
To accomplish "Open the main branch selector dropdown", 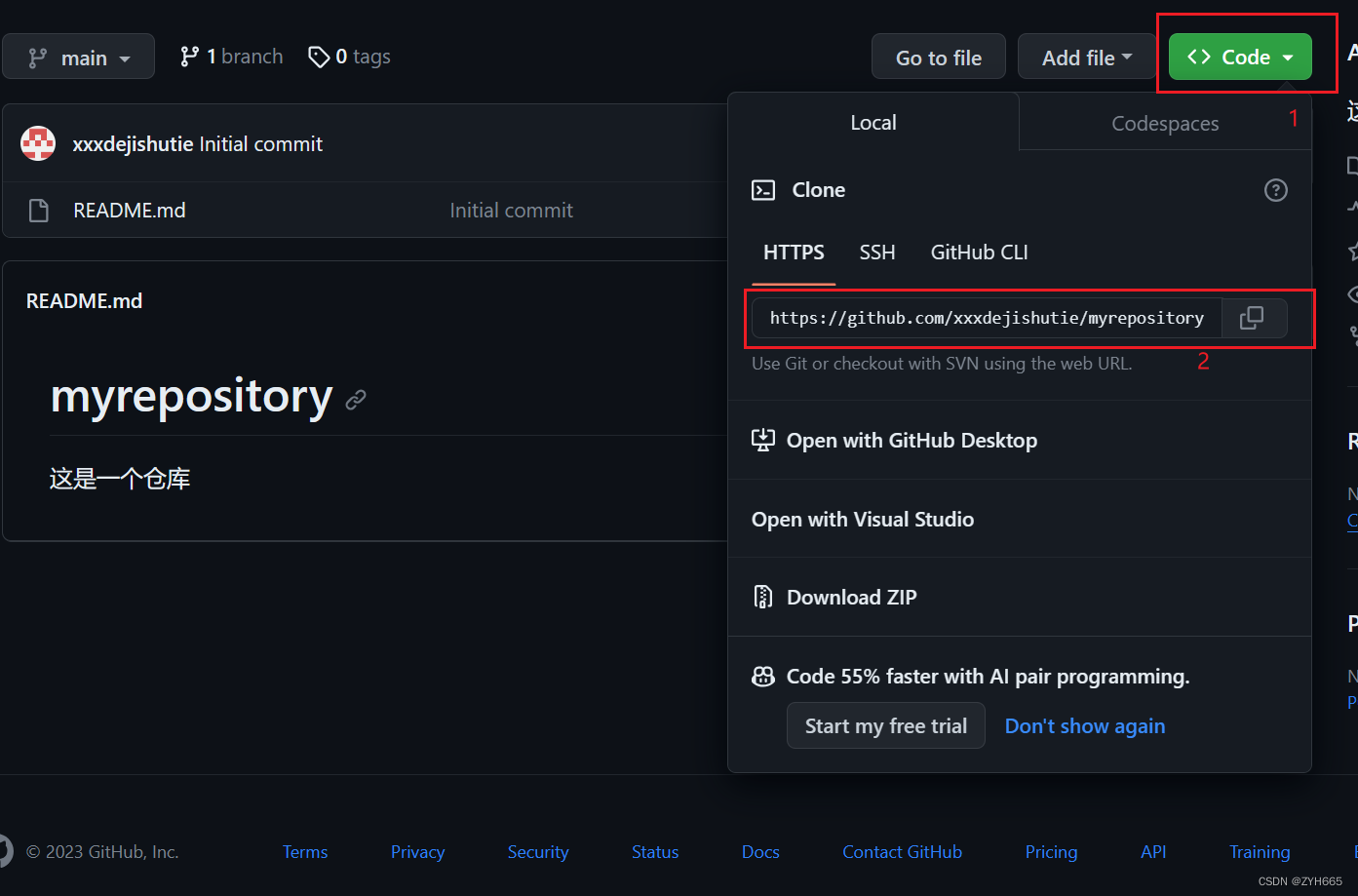I will point(79,58).
